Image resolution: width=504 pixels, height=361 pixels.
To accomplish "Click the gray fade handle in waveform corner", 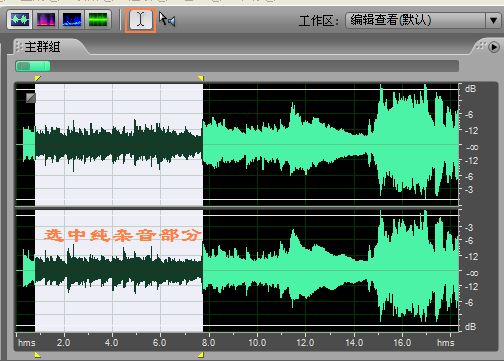I will (x=31, y=97).
